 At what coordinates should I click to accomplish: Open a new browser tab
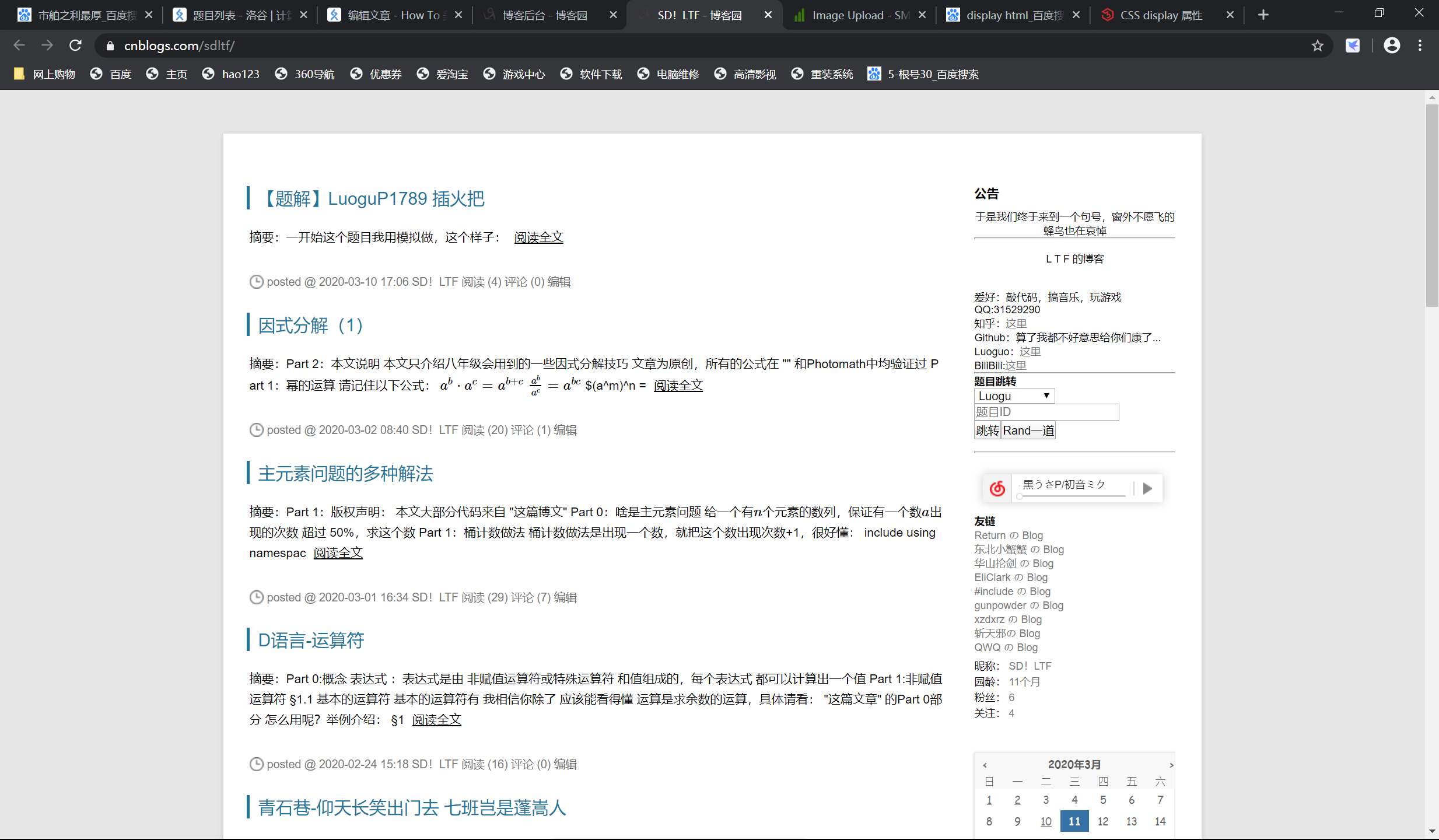tap(1263, 15)
